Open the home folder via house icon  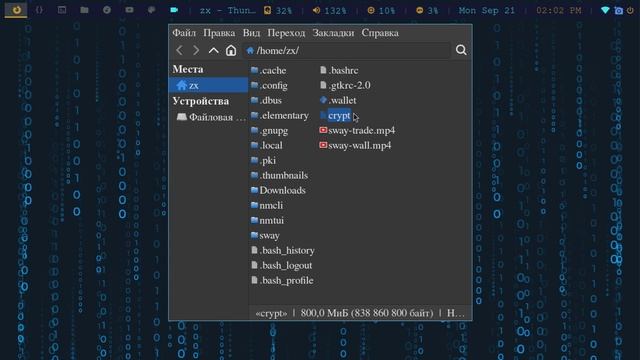[231, 50]
